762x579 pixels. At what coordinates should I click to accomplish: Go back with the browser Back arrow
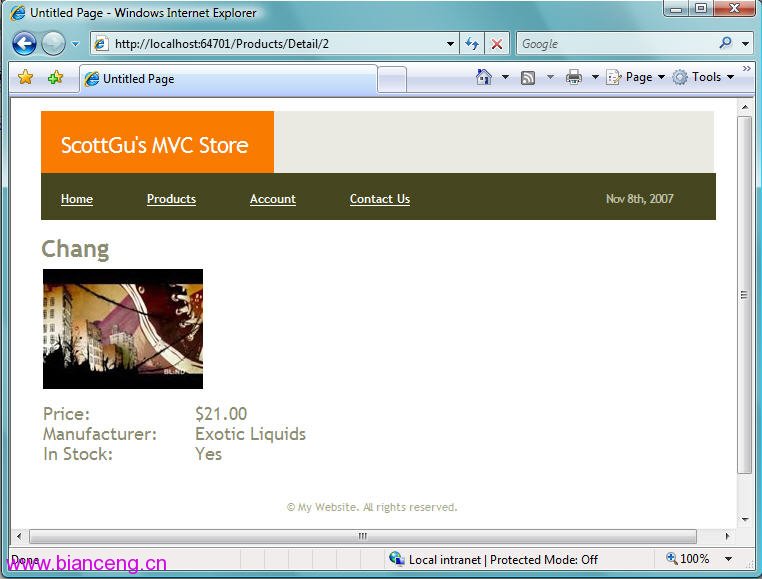point(24,44)
